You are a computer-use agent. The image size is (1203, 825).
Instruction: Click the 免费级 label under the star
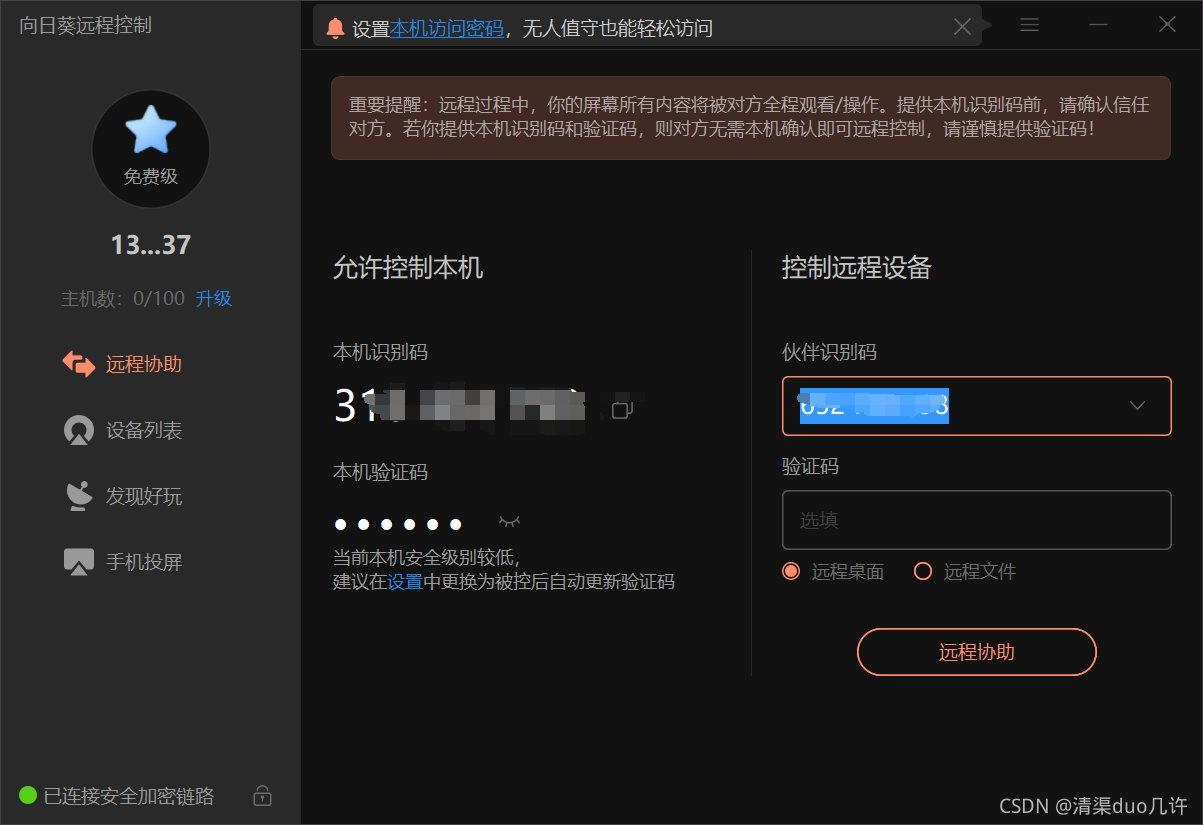pos(151,177)
